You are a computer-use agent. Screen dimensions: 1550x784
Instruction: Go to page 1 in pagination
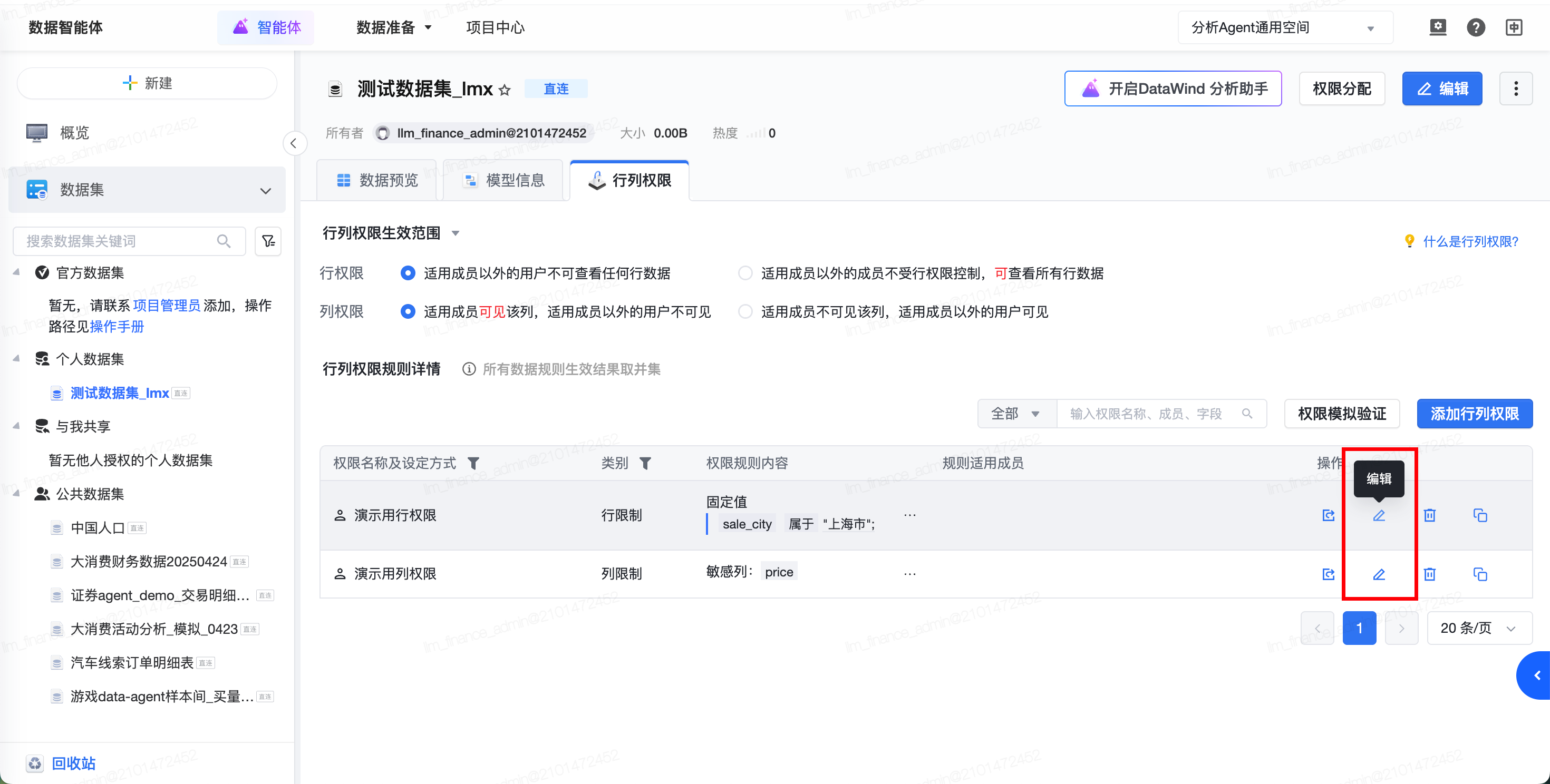coord(1359,628)
